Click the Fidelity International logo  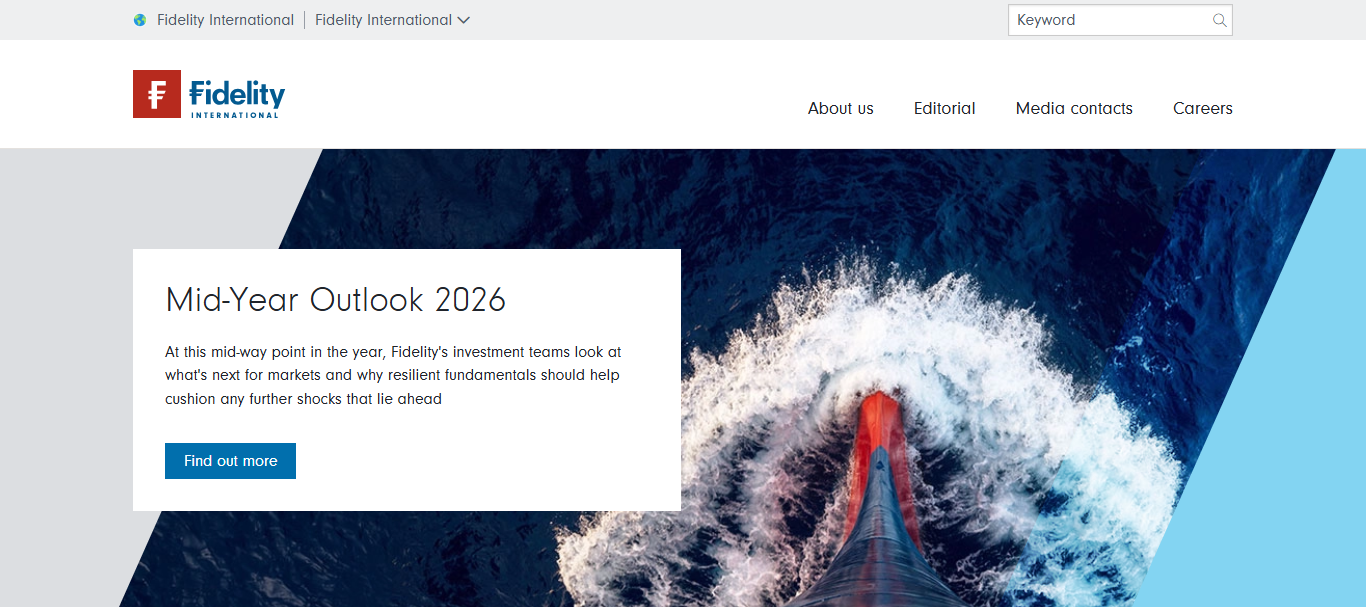(x=209, y=94)
